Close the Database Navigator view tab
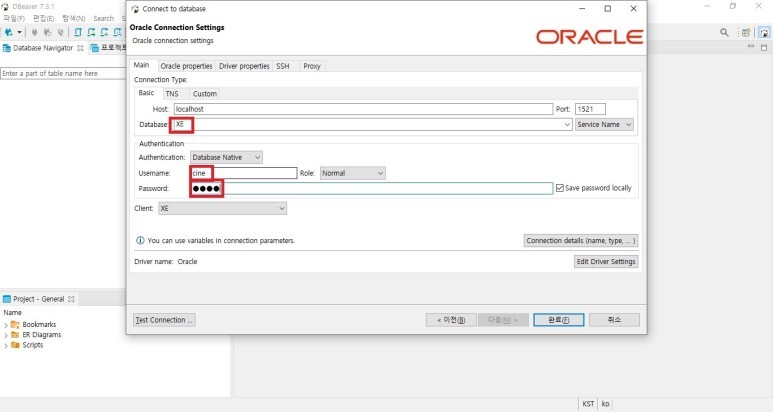 pos(80,48)
